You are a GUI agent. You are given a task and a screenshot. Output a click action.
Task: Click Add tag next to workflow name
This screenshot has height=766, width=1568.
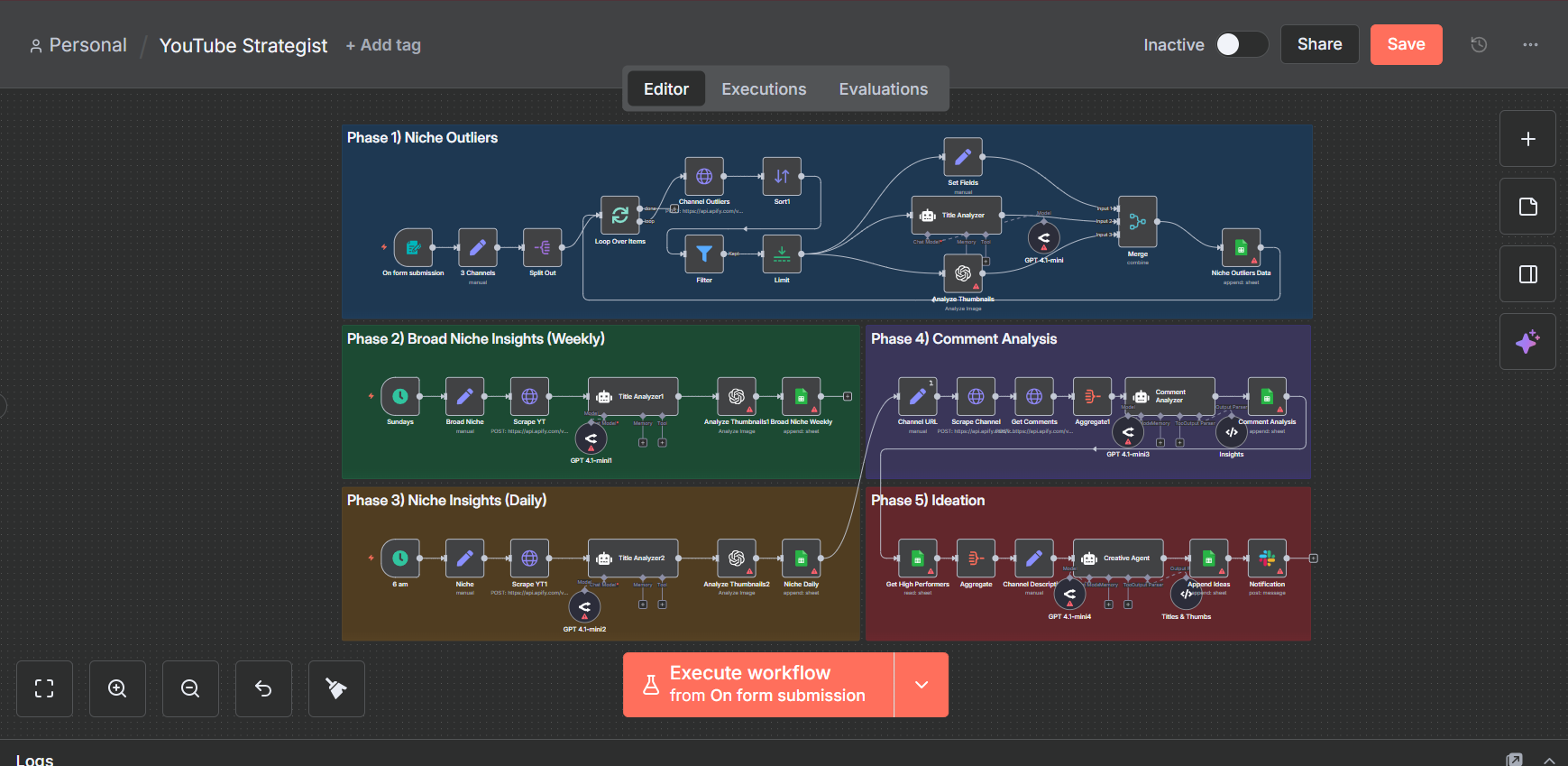click(383, 45)
